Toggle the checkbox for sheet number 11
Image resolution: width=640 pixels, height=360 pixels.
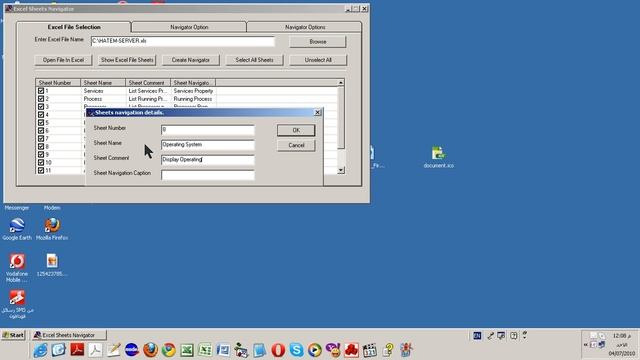click(41, 170)
